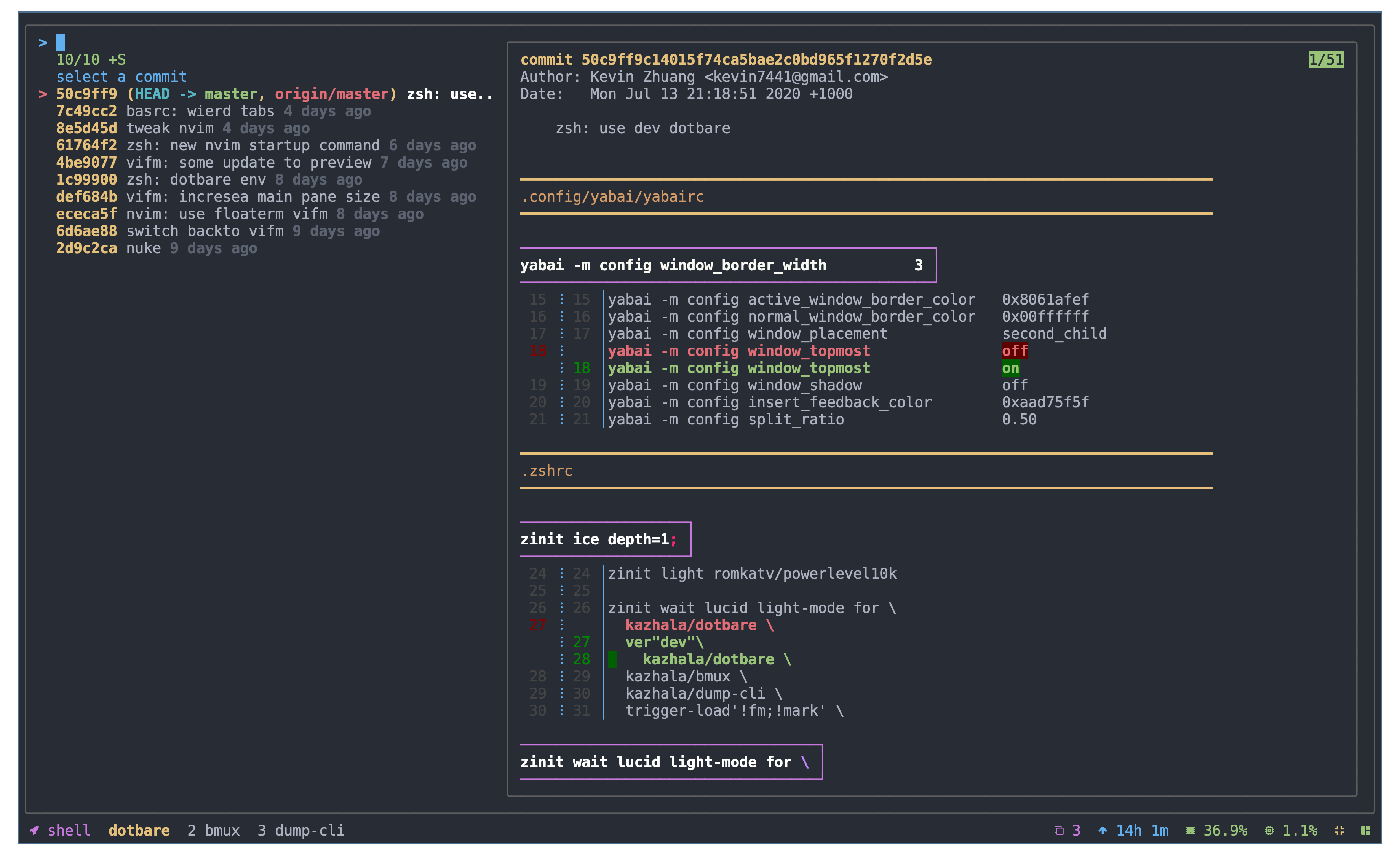The image size is (1400, 868).
Task: Click the .zshrc file header
Action: click(546, 471)
